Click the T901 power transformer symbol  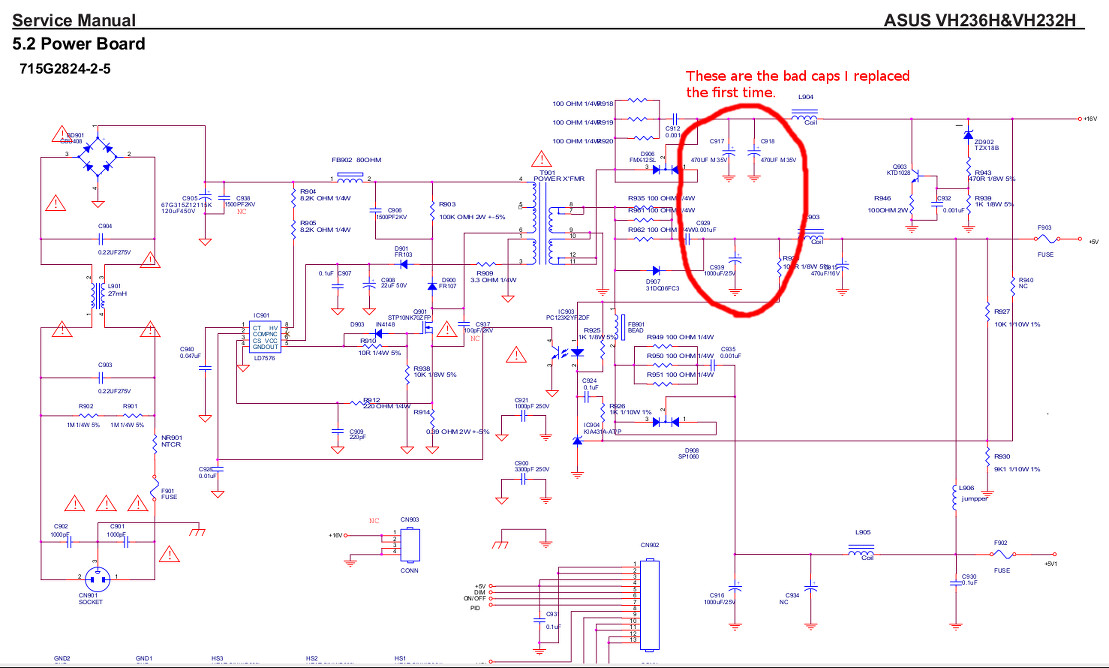click(541, 223)
